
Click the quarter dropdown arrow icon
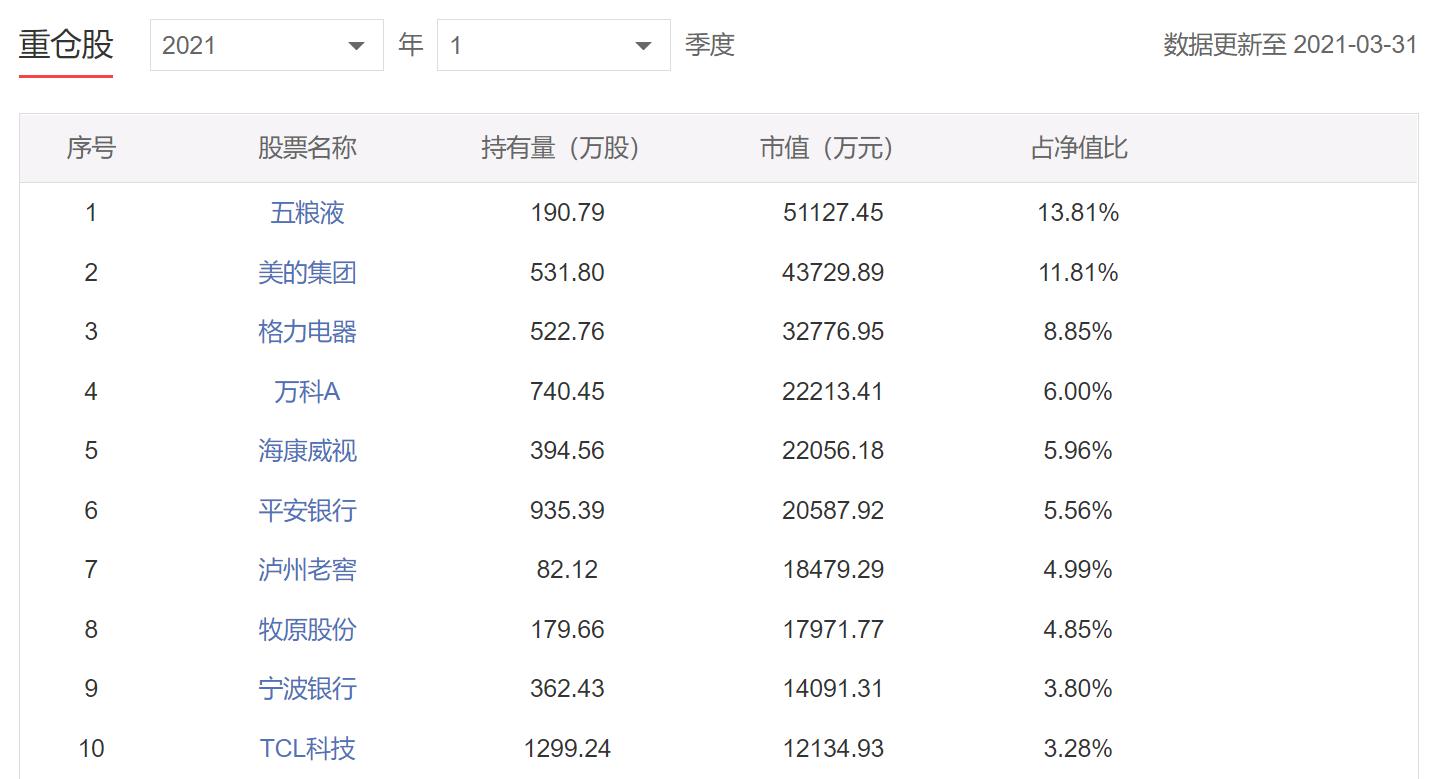[x=644, y=44]
